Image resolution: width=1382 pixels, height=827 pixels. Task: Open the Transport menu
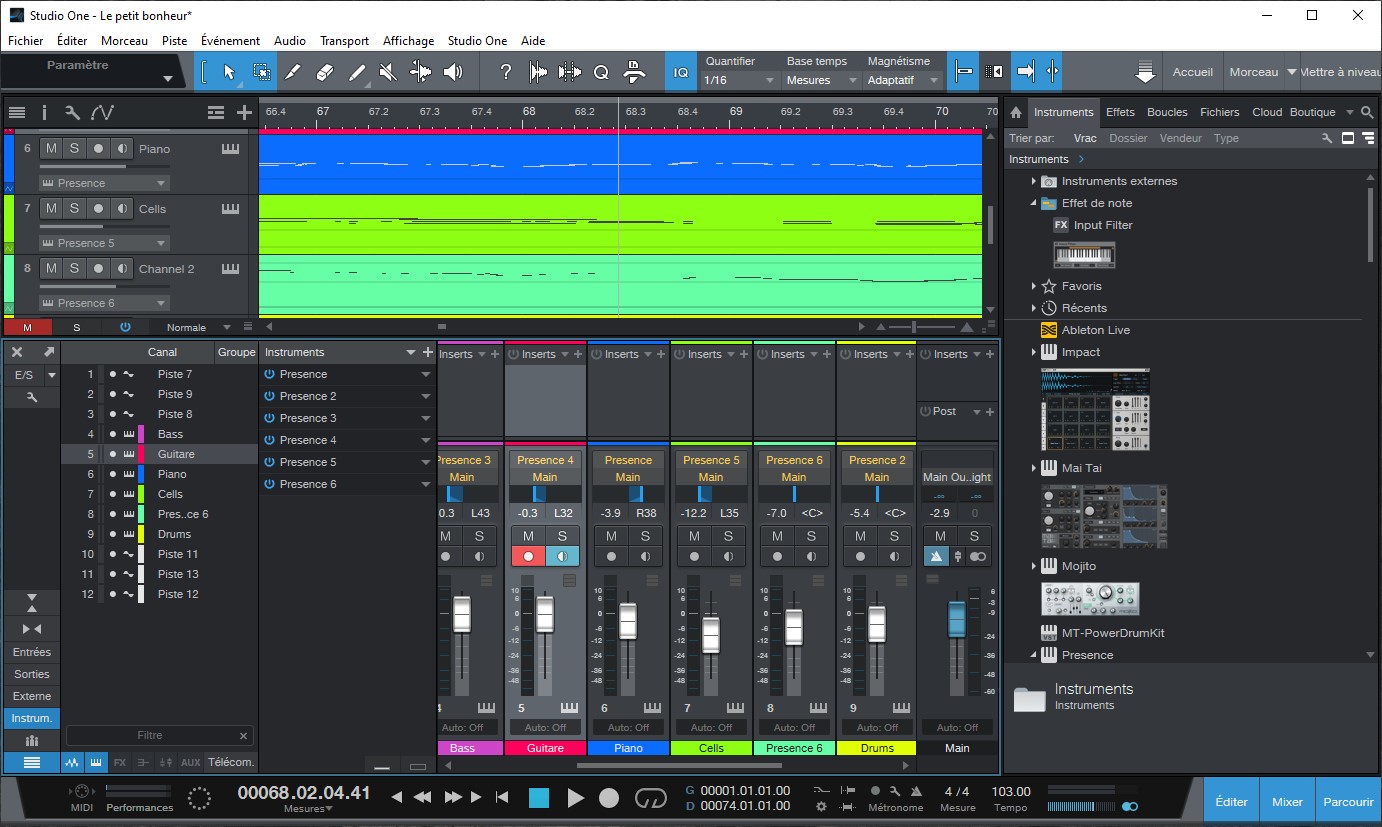click(x=344, y=41)
